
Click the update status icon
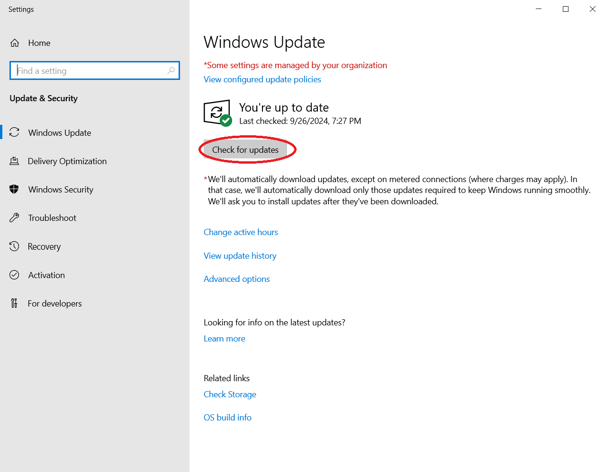tap(218, 112)
